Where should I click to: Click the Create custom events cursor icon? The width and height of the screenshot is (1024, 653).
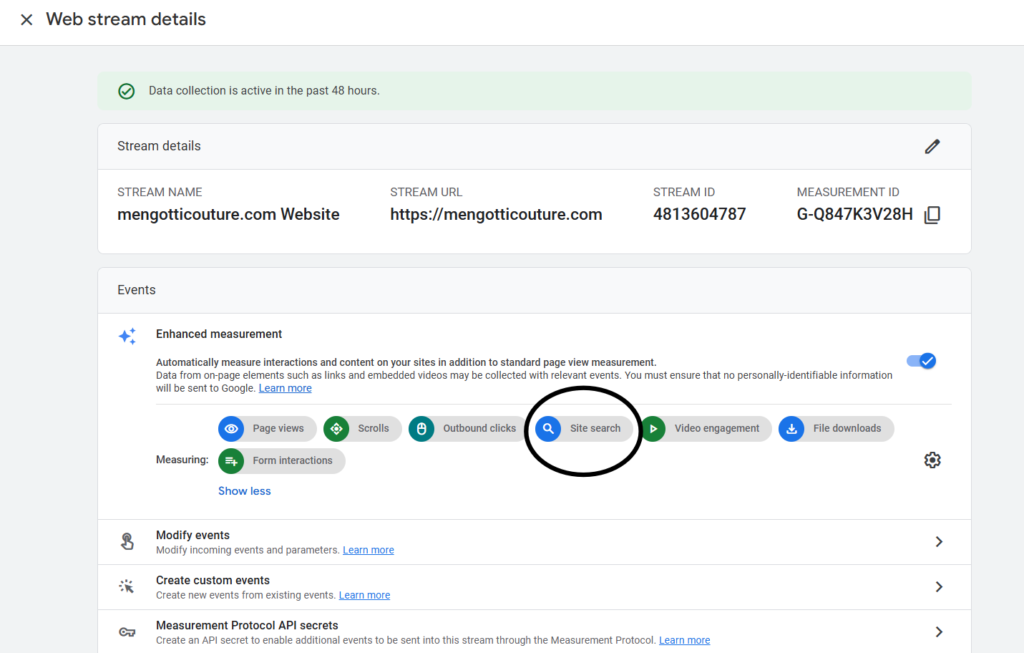(x=127, y=586)
